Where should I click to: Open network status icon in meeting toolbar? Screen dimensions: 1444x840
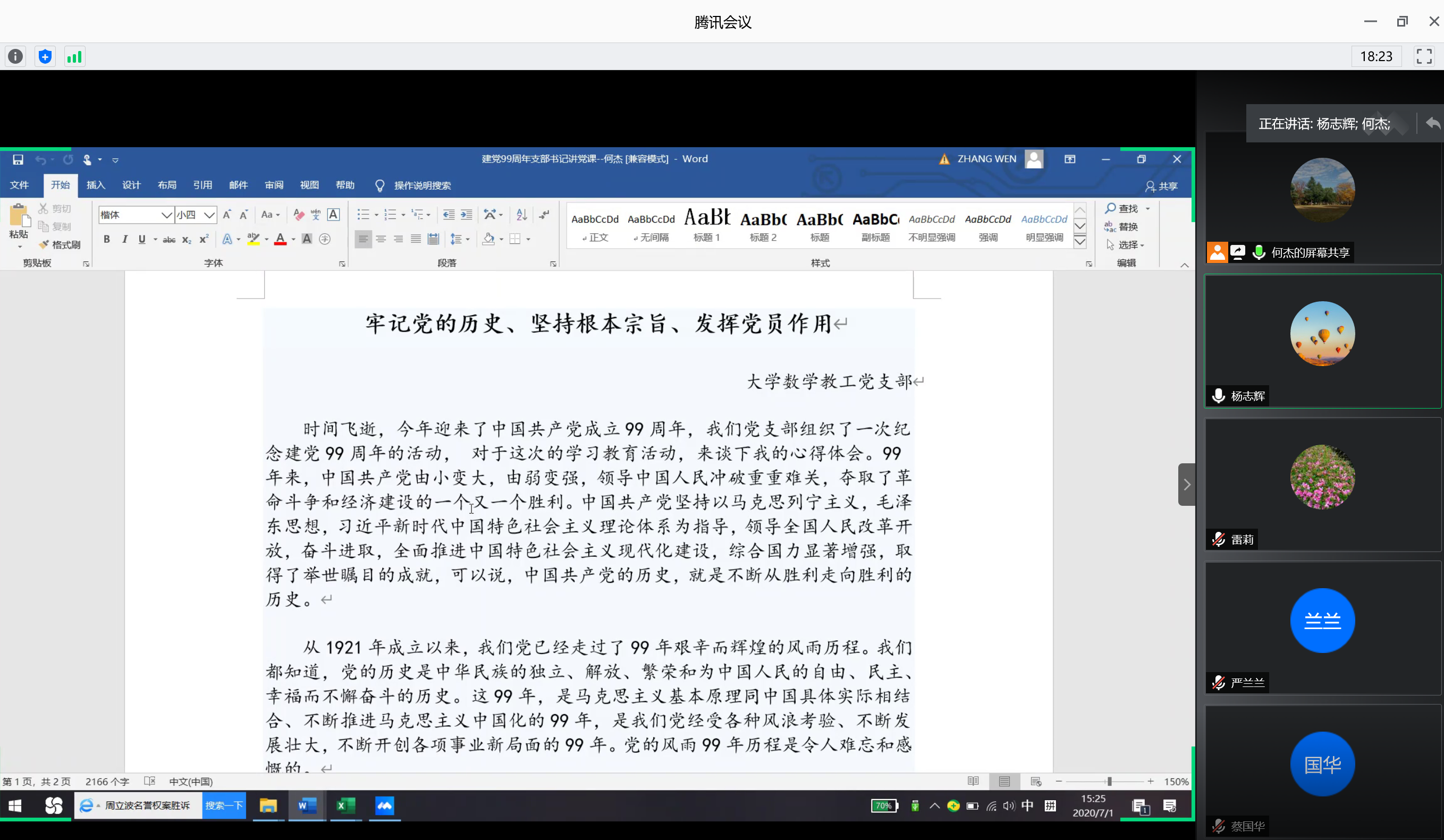pyautogui.click(x=74, y=57)
